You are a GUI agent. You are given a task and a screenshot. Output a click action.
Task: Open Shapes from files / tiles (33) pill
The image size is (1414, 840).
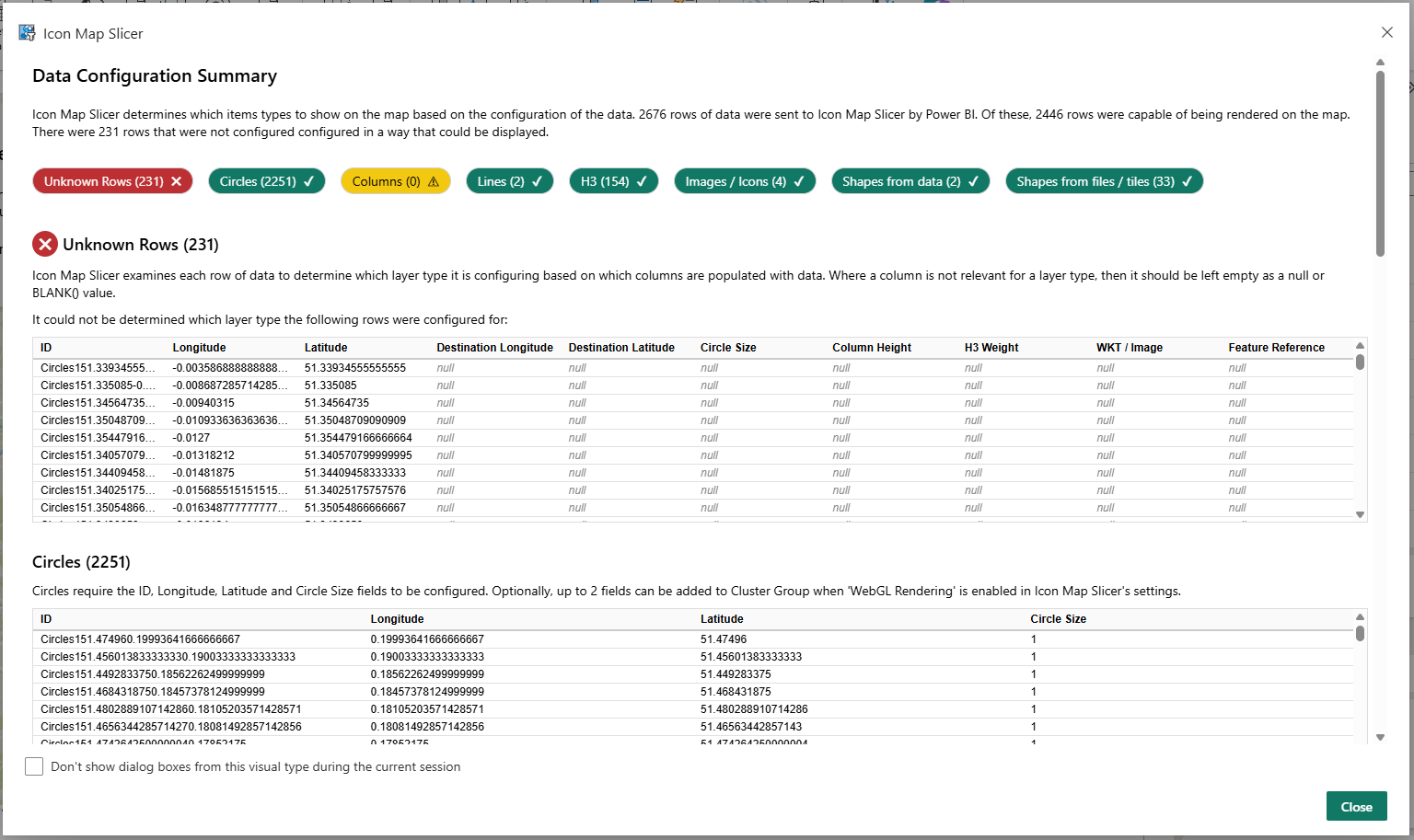coord(1103,181)
